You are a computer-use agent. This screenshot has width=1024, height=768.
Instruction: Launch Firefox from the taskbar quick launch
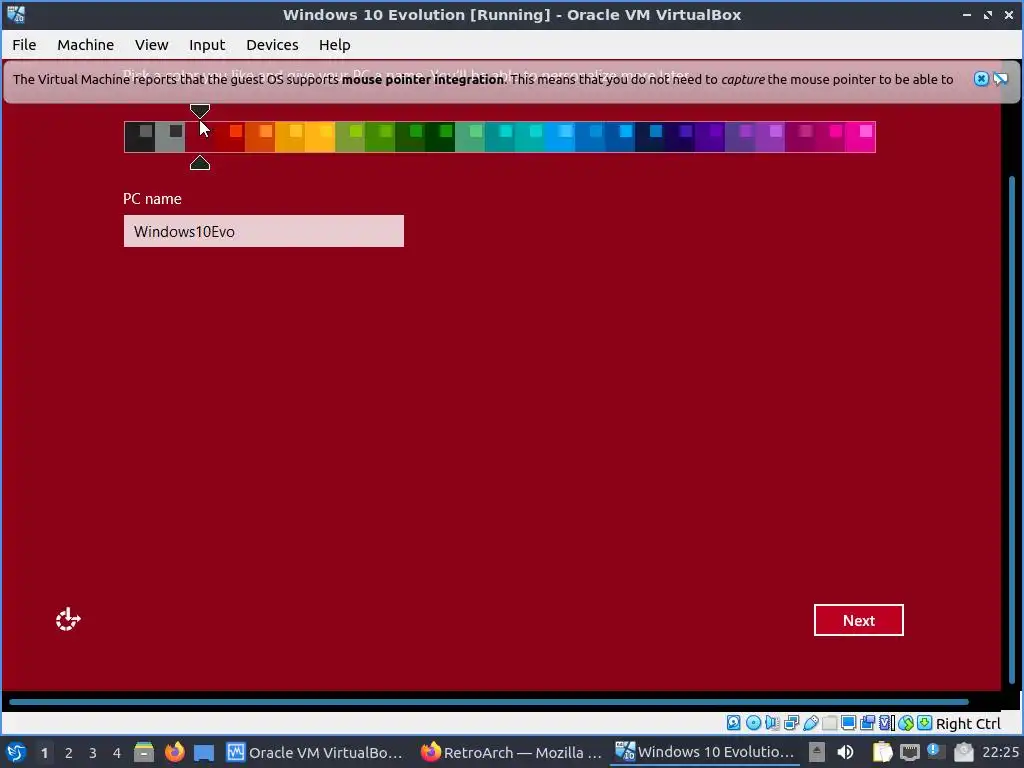tap(174, 752)
